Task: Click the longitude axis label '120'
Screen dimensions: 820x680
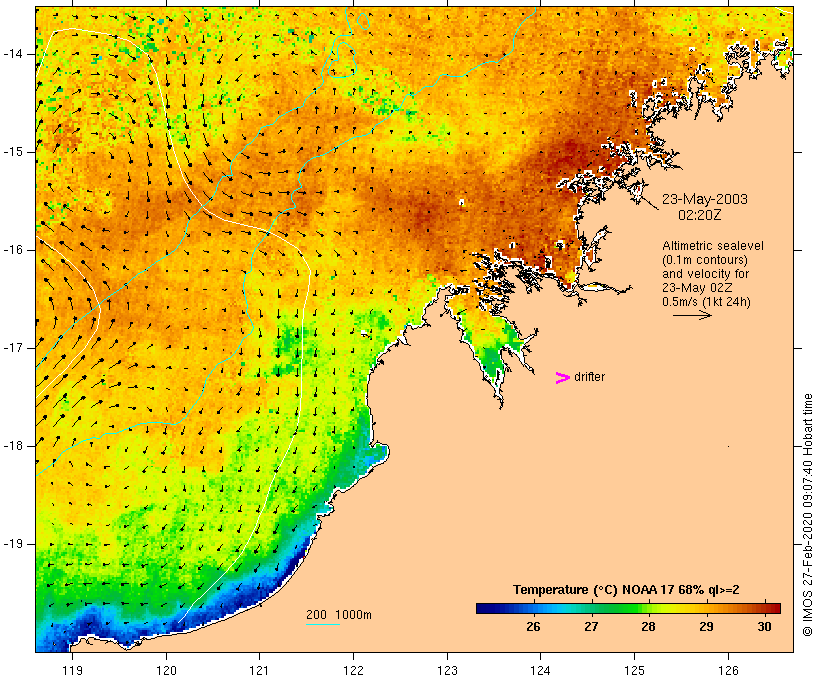Action: click(x=166, y=671)
